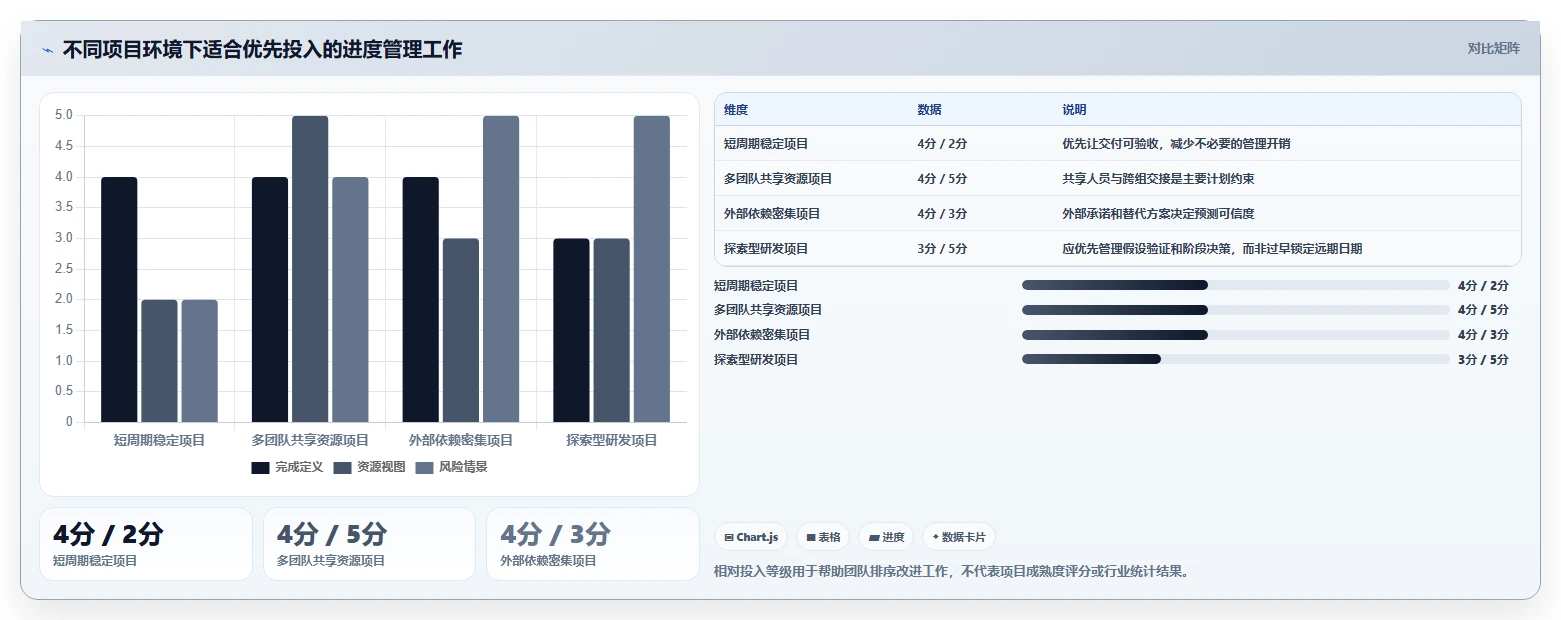Click the 完成定义 bar for 多团队共享资源项目
The image size is (1561, 620).
click(x=270, y=299)
